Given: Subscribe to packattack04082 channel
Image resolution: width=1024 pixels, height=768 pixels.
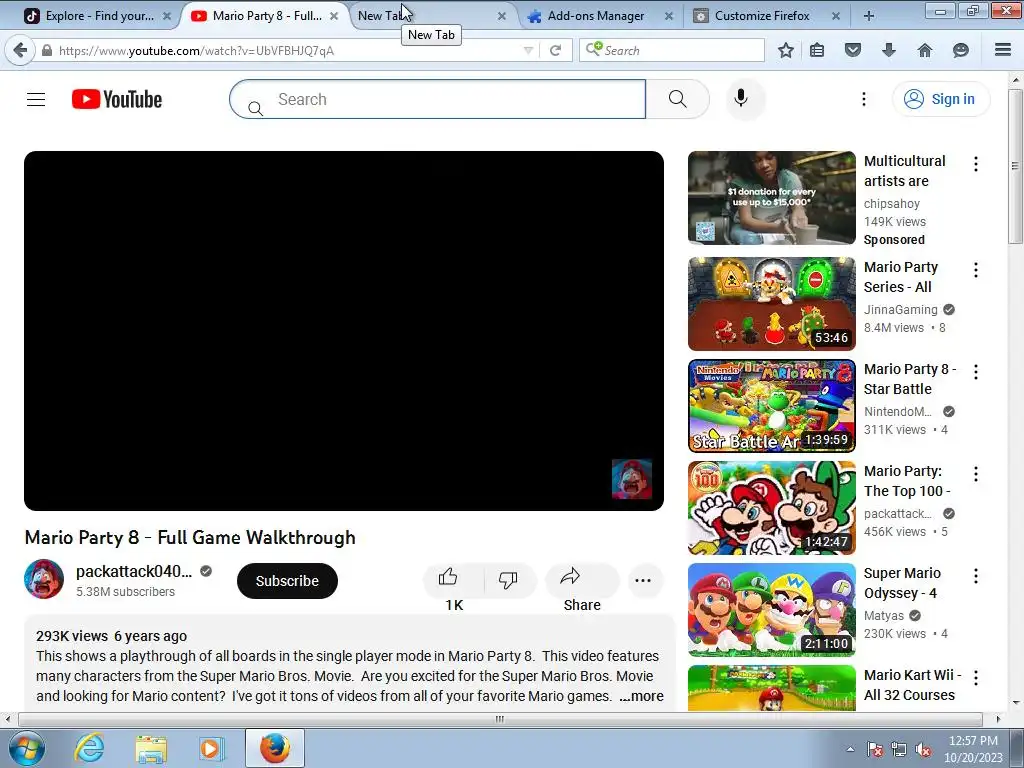Looking at the screenshot, I should click(287, 581).
